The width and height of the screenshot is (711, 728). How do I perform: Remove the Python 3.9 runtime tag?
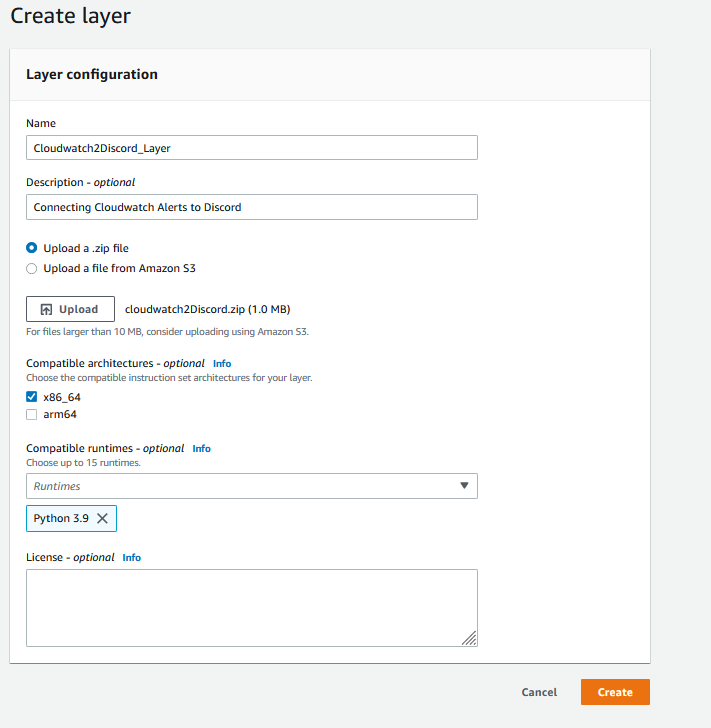click(102, 519)
